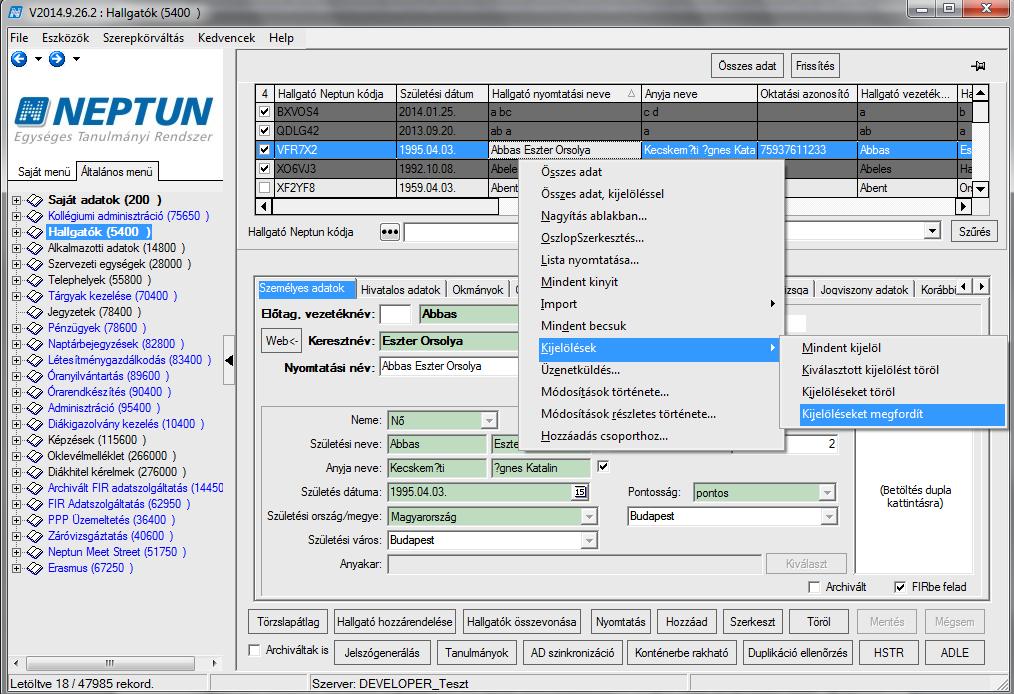Image resolution: width=1014 pixels, height=694 pixels.
Task: Click the Hallgató Neptun kódja search field
Action: point(461,232)
